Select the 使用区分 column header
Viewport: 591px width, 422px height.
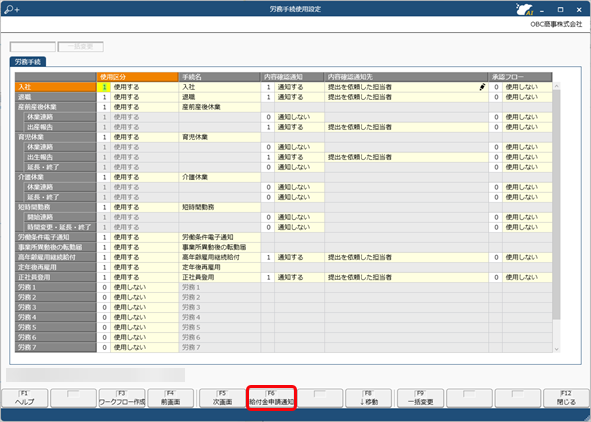138,77
